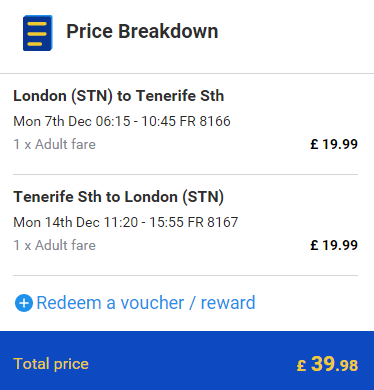The height and width of the screenshot is (390, 374).
Task: Click the line under the Price Breakdown header
Action: [x=187, y=73]
